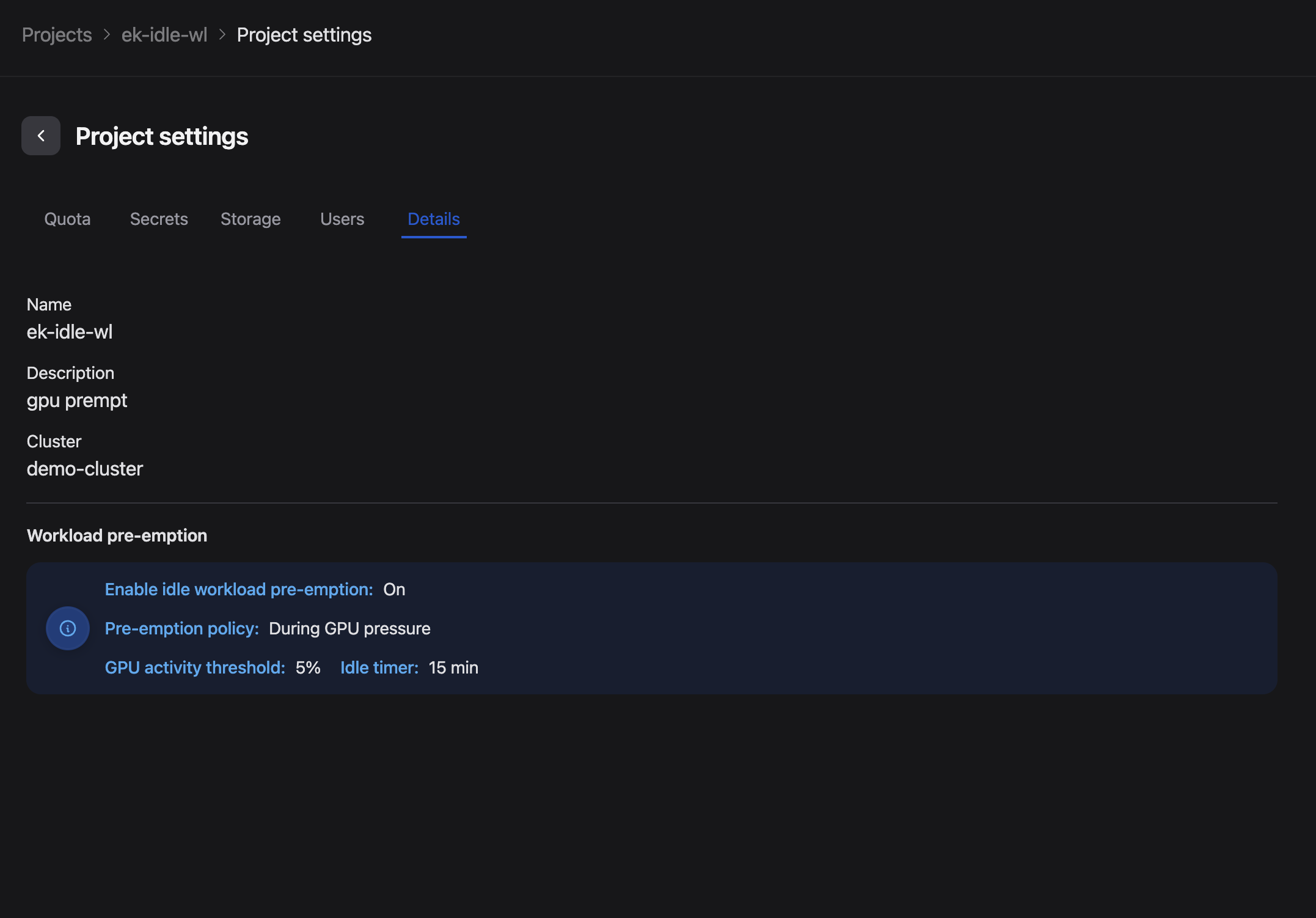Click the Name field label
The width and height of the screenshot is (1316, 918).
49,304
